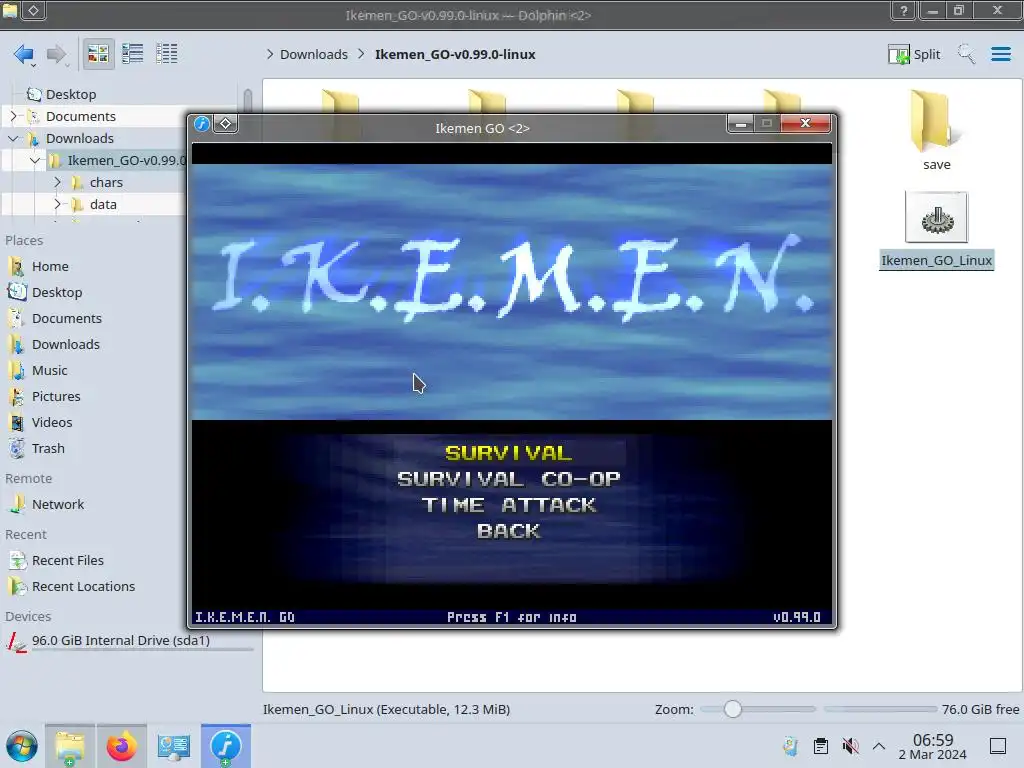This screenshot has width=1024, height=768.
Task: Select the save folder
Action: coord(936,130)
